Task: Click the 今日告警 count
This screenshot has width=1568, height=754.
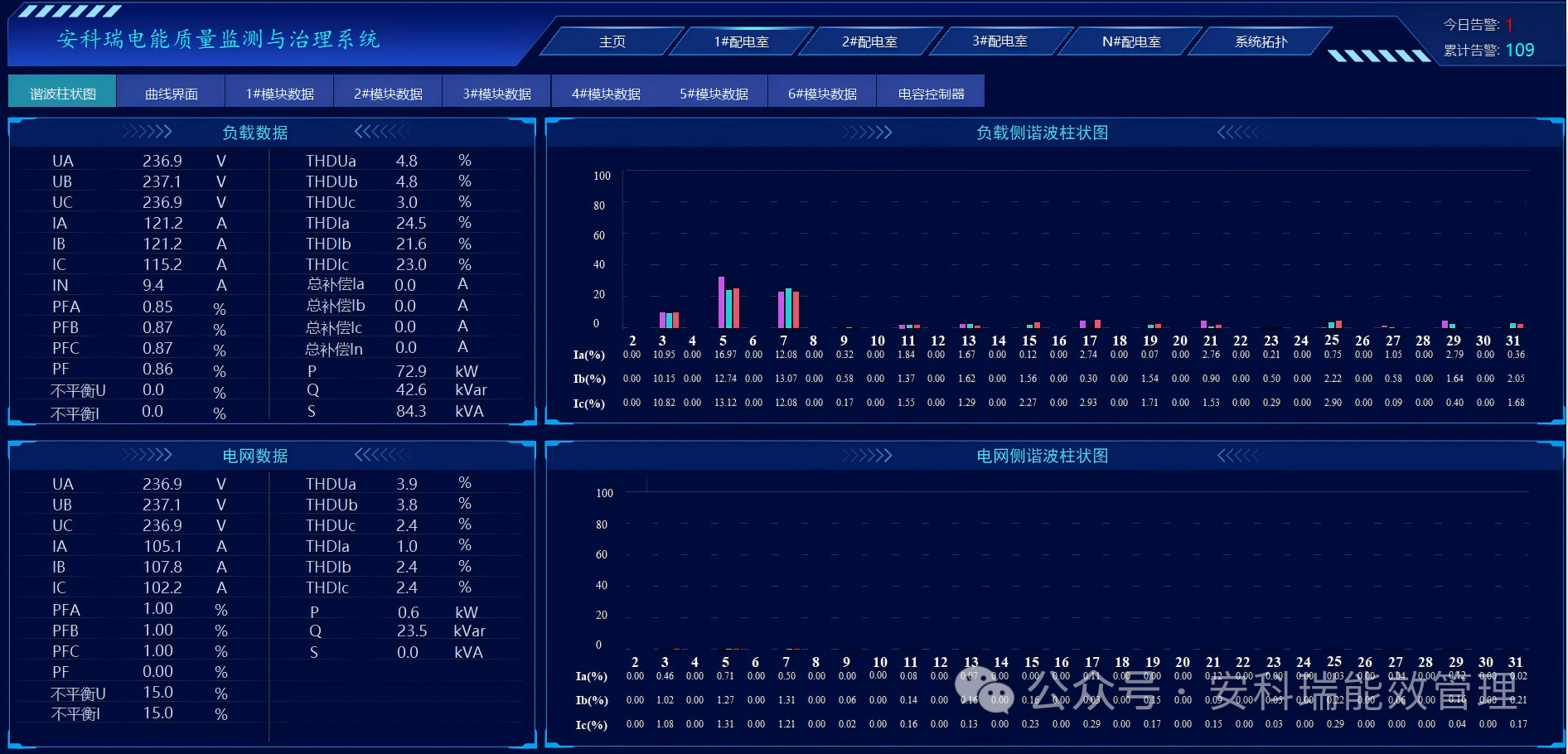Action: pos(1509,25)
